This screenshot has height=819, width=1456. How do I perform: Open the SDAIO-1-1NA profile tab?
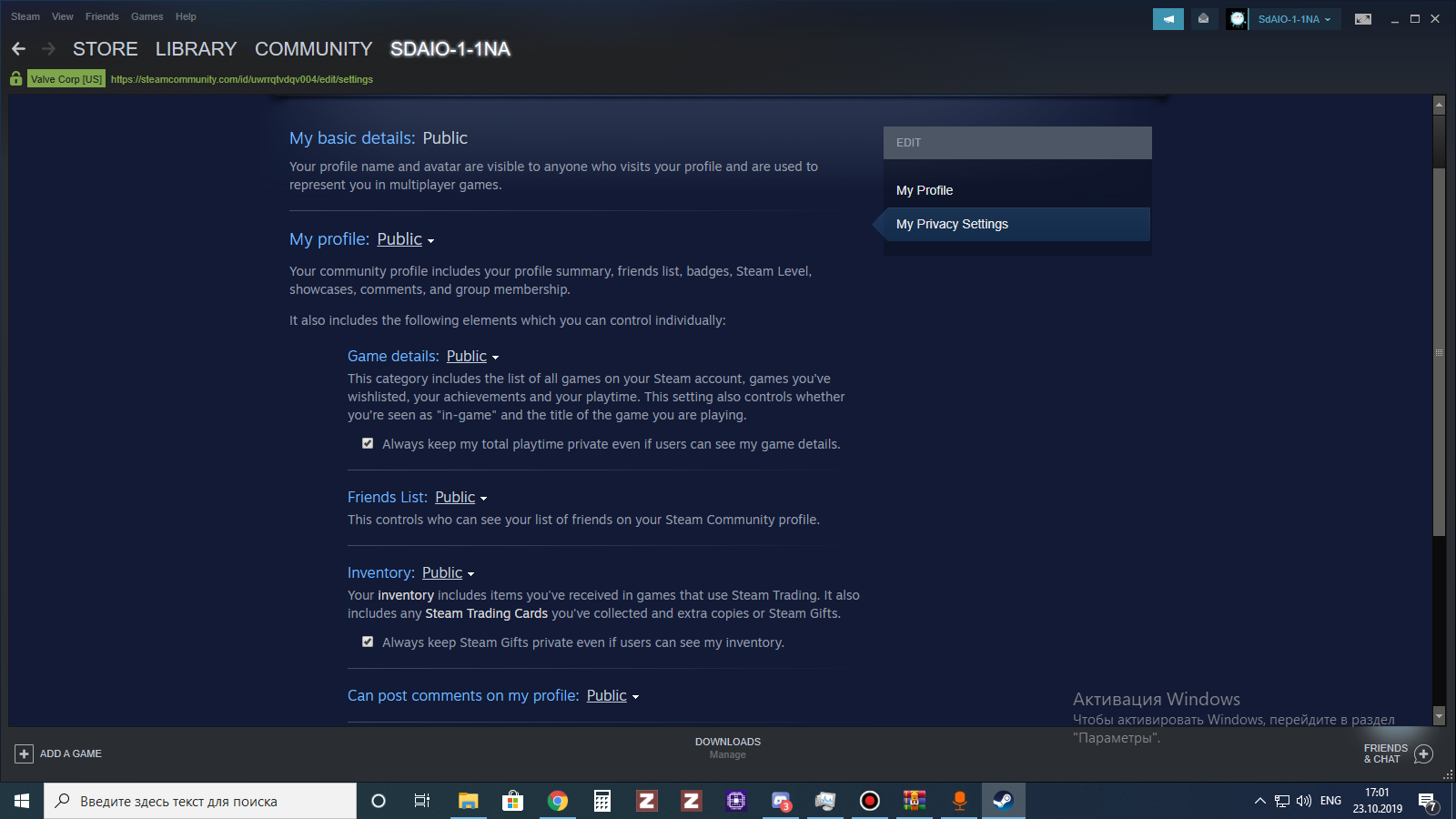[450, 49]
